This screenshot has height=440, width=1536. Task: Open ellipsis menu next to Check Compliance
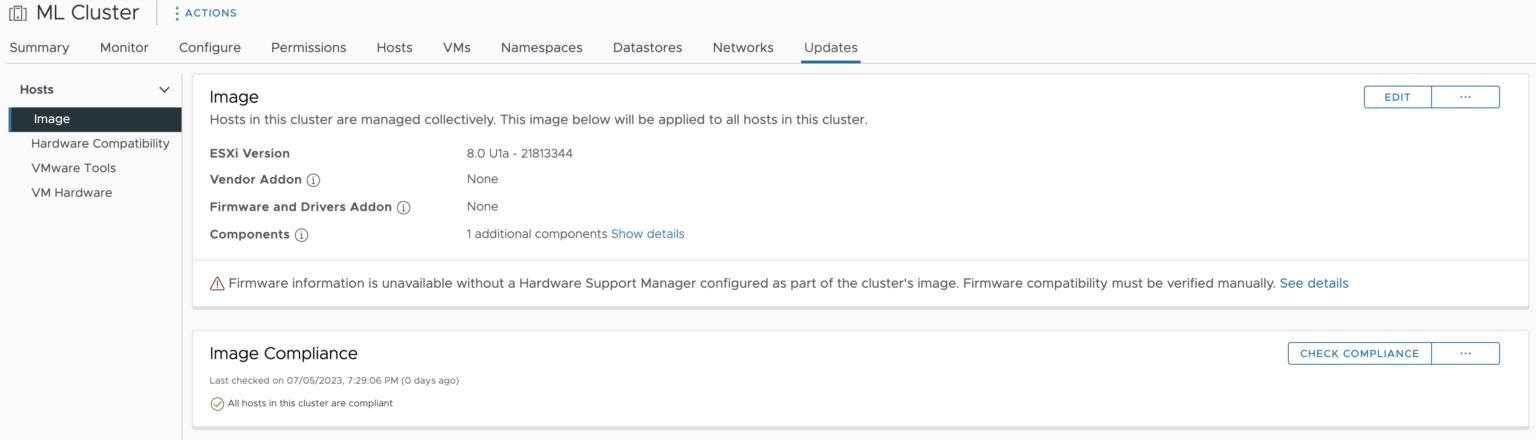1465,353
